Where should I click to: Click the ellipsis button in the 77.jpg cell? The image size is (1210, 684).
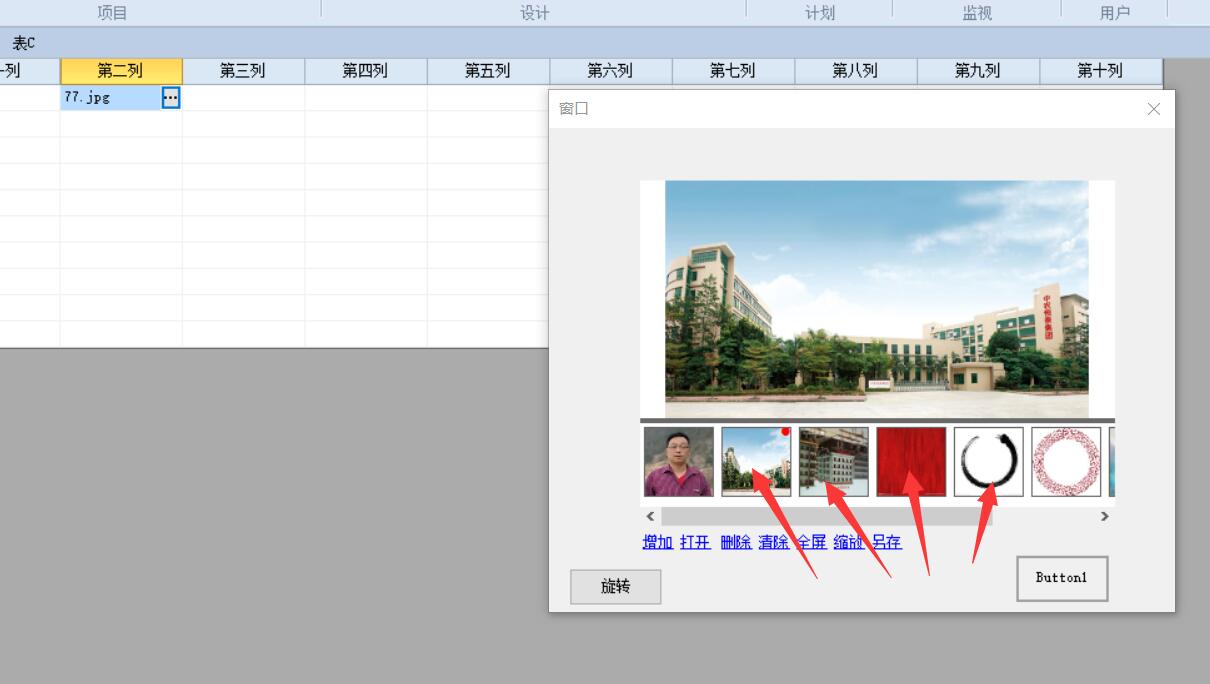(x=171, y=98)
